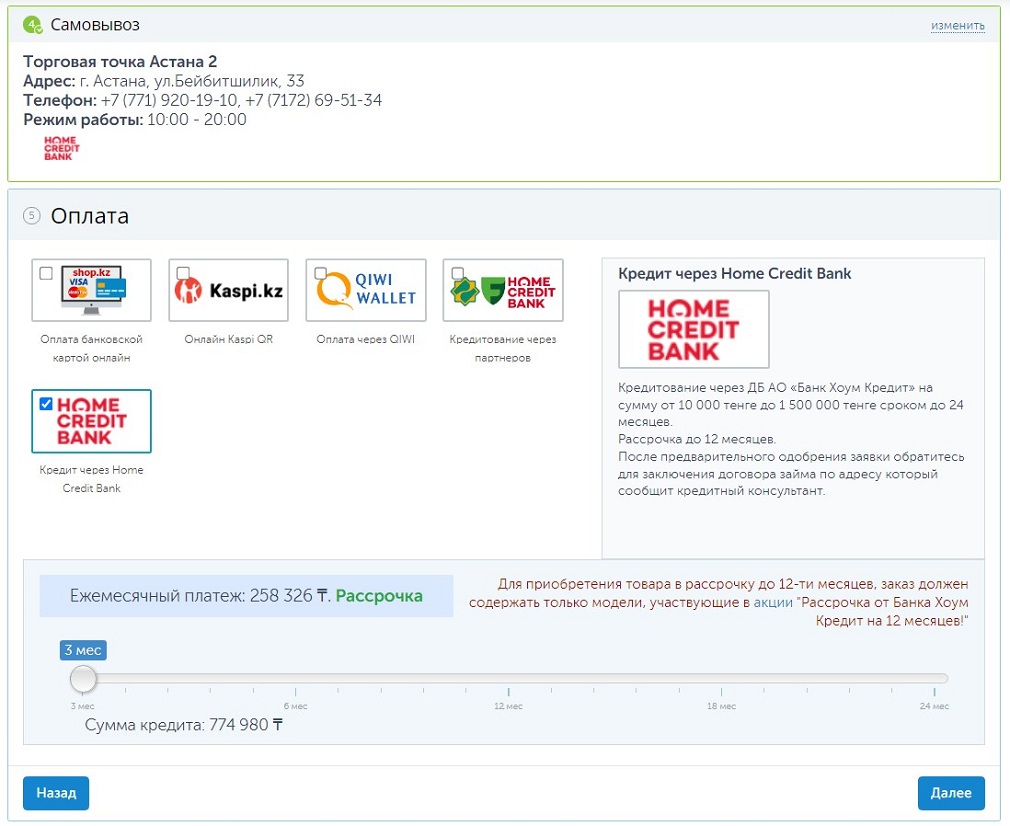Click the Kaspi.kz payment logo
This screenshot has width=1010, height=826.
click(229, 291)
